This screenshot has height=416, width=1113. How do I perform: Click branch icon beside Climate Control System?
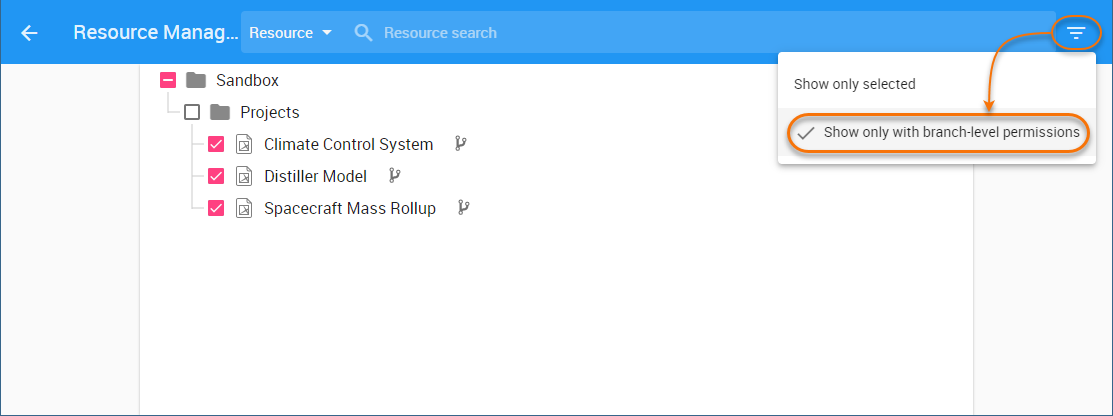tap(460, 144)
